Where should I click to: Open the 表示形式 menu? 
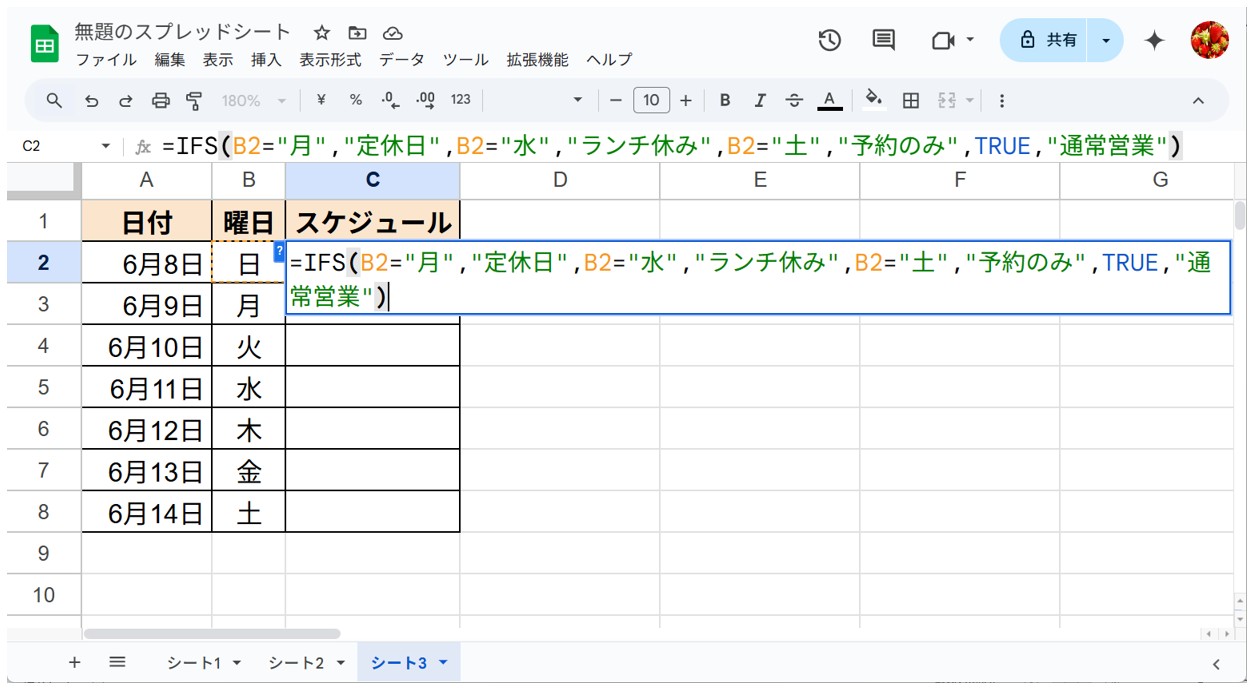(330, 60)
